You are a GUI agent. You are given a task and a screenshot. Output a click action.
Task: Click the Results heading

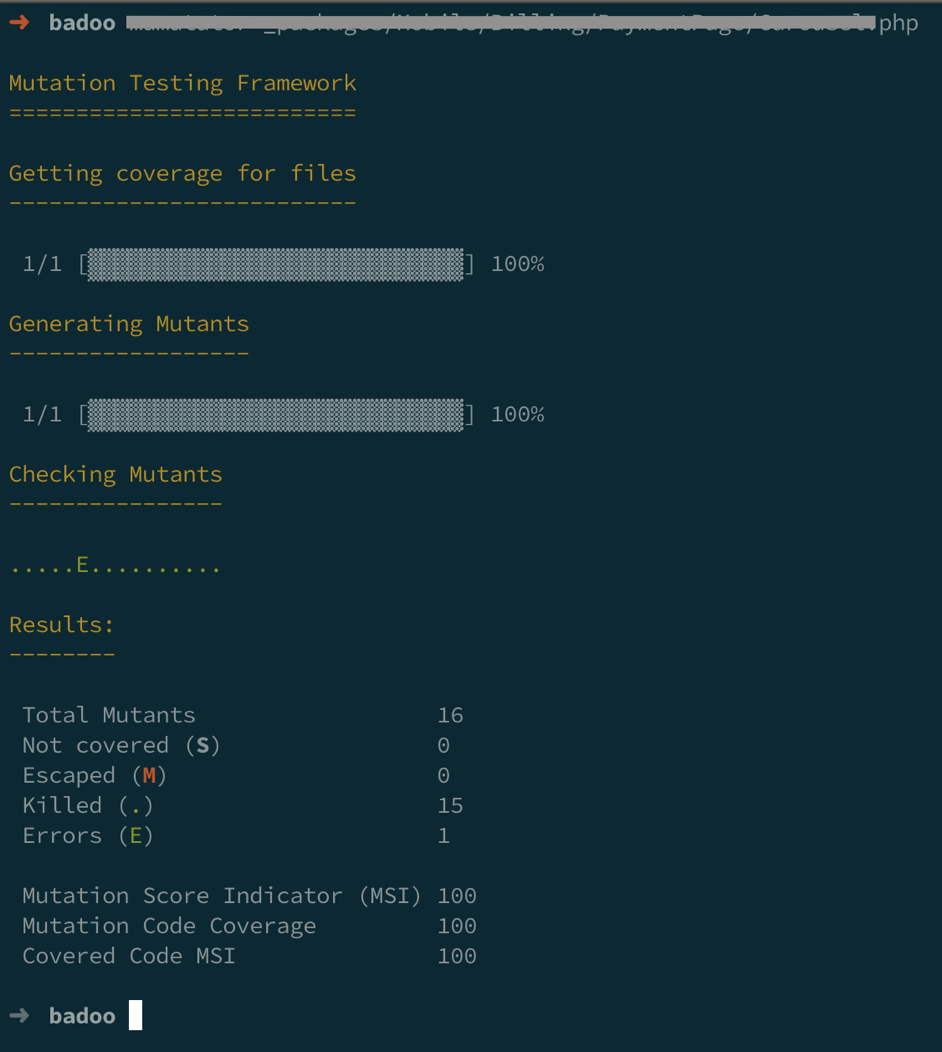point(60,624)
